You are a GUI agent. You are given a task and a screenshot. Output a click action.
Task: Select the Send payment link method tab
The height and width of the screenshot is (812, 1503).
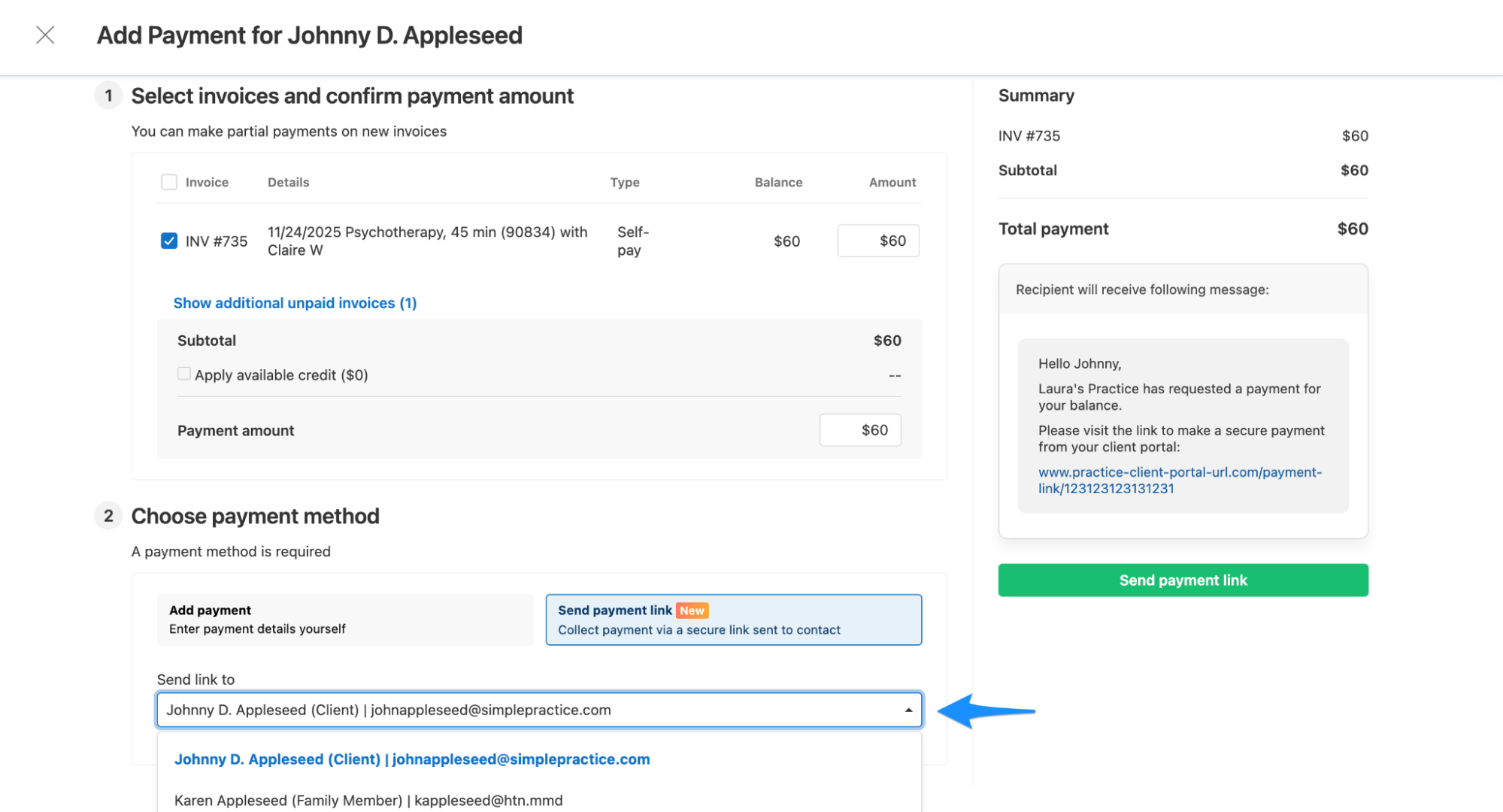click(x=733, y=620)
